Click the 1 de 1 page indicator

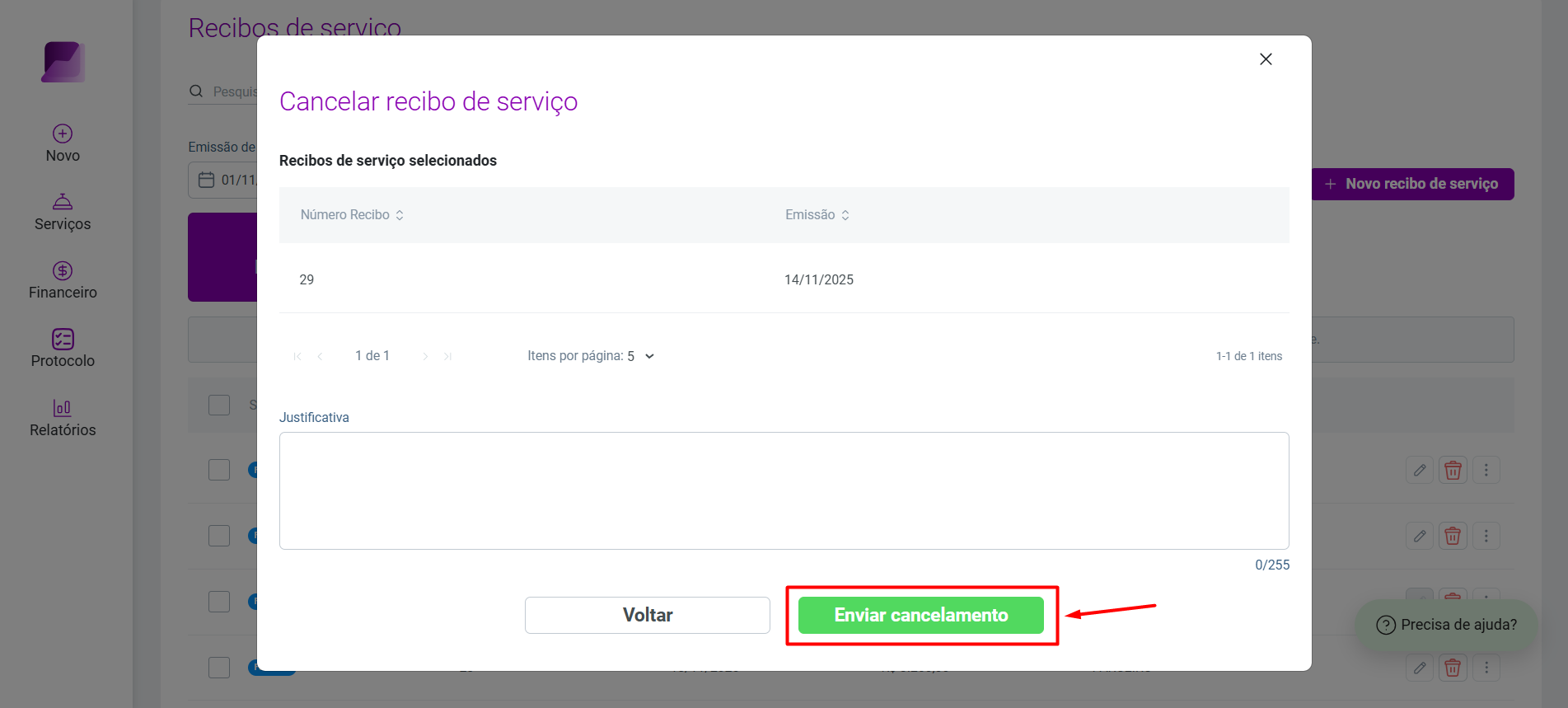pyautogui.click(x=372, y=356)
